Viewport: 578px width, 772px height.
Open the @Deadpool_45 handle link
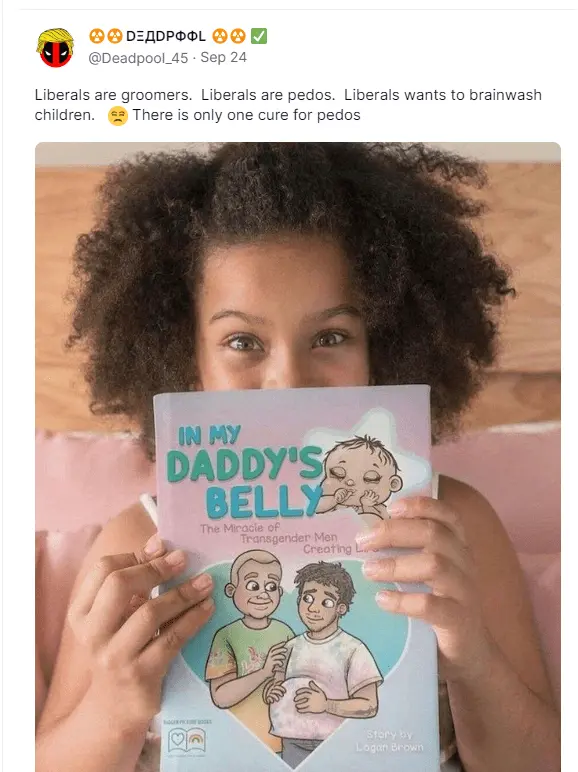(x=138, y=58)
